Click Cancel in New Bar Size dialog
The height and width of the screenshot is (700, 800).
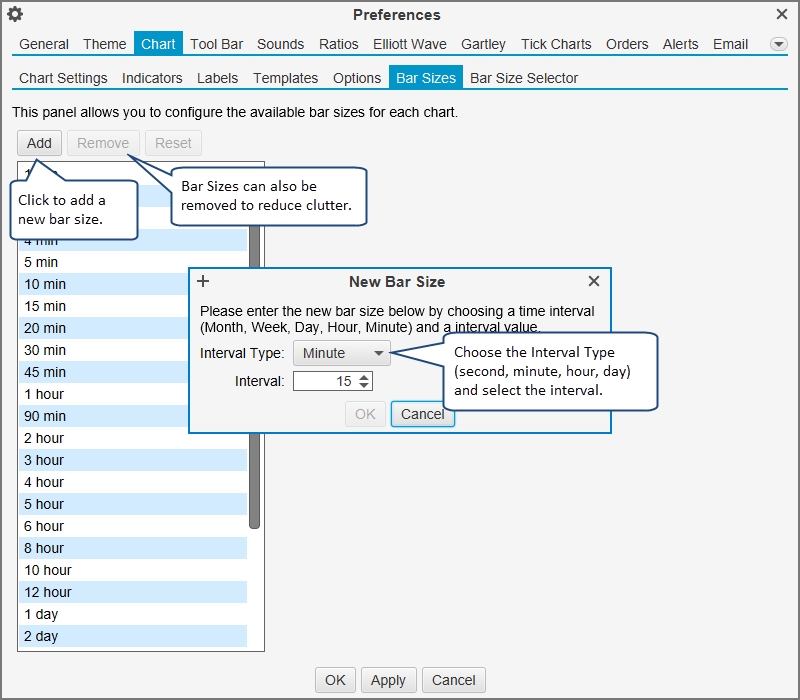coord(422,414)
